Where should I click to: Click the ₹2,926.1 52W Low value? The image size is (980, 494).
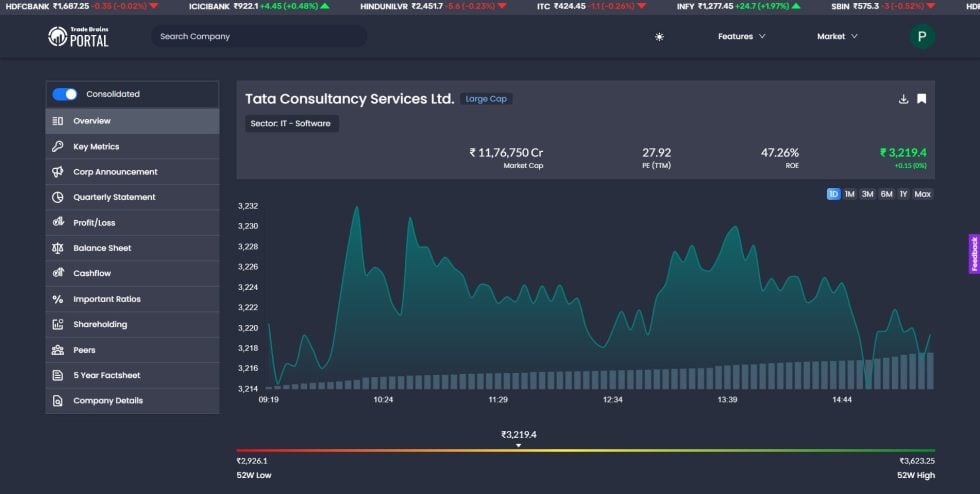coord(252,461)
